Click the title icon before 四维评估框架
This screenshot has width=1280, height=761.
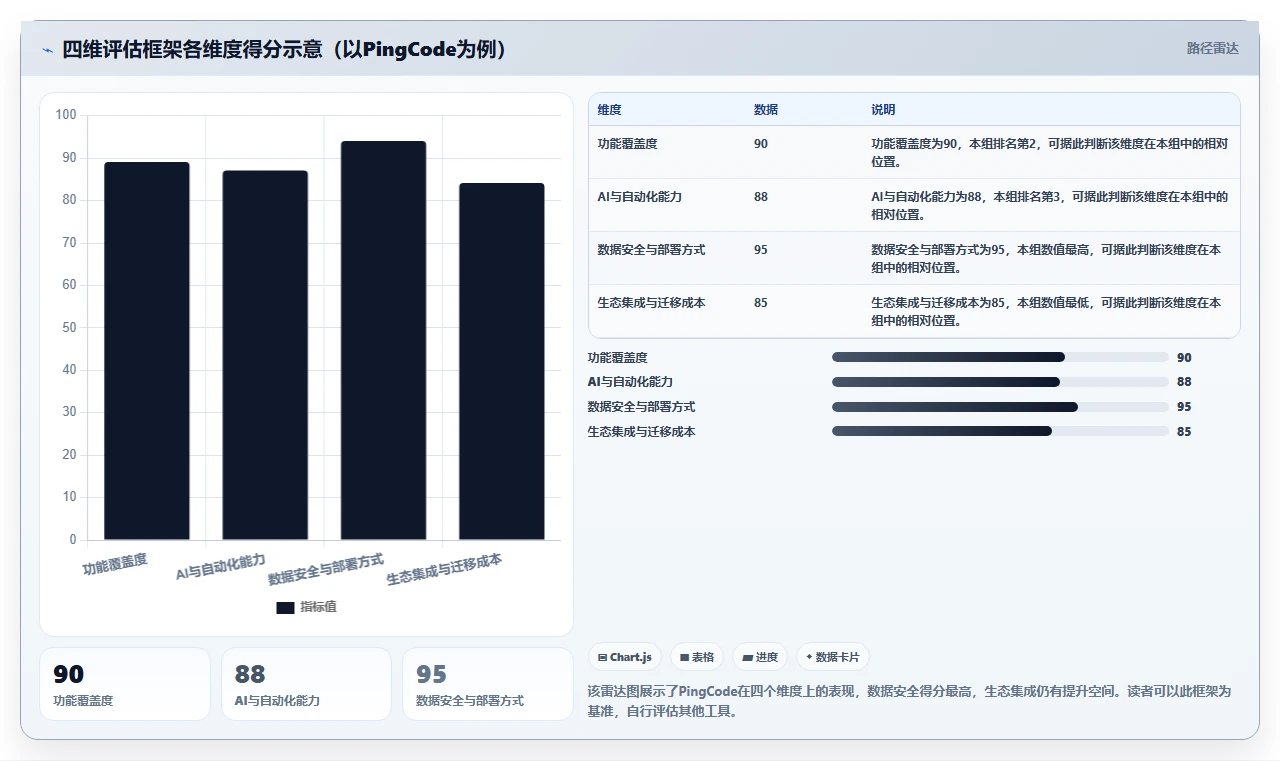point(47,50)
